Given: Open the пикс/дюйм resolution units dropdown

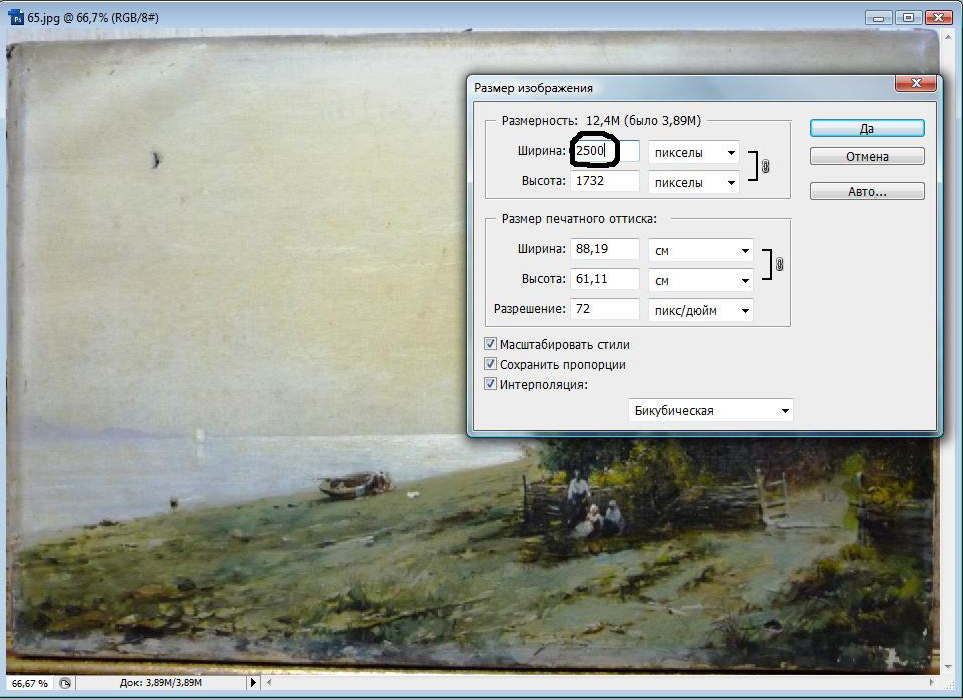Looking at the screenshot, I should (x=700, y=310).
